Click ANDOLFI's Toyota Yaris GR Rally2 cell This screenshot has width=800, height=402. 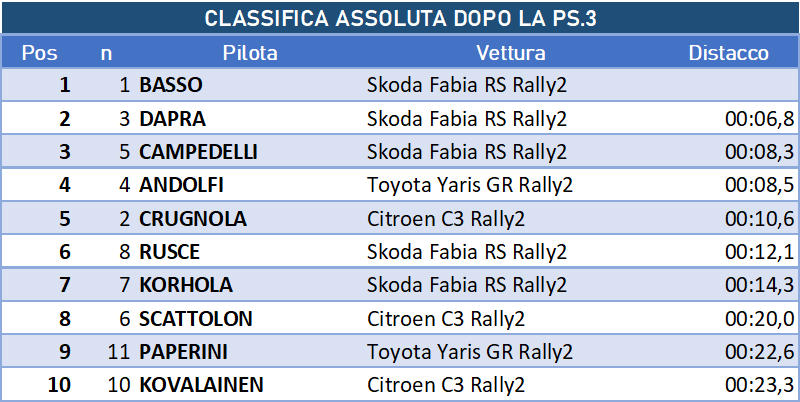click(x=470, y=185)
